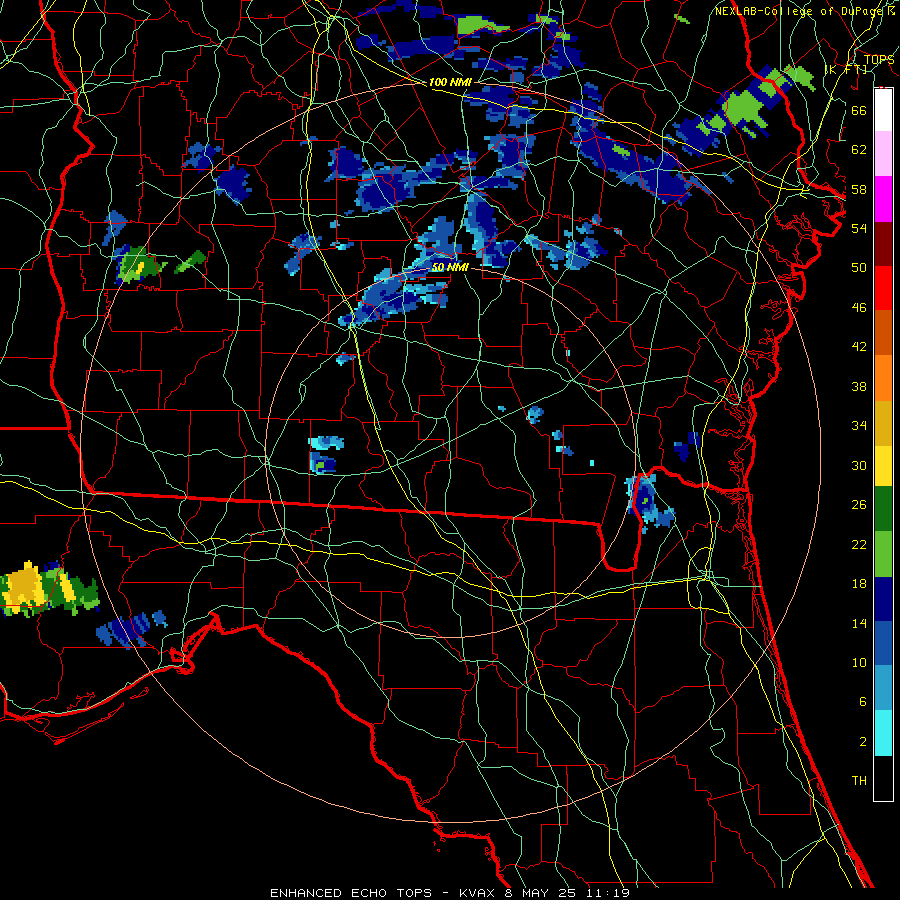Image resolution: width=900 pixels, height=900 pixels.
Task: Click the "30" legend value
Action: point(859,465)
